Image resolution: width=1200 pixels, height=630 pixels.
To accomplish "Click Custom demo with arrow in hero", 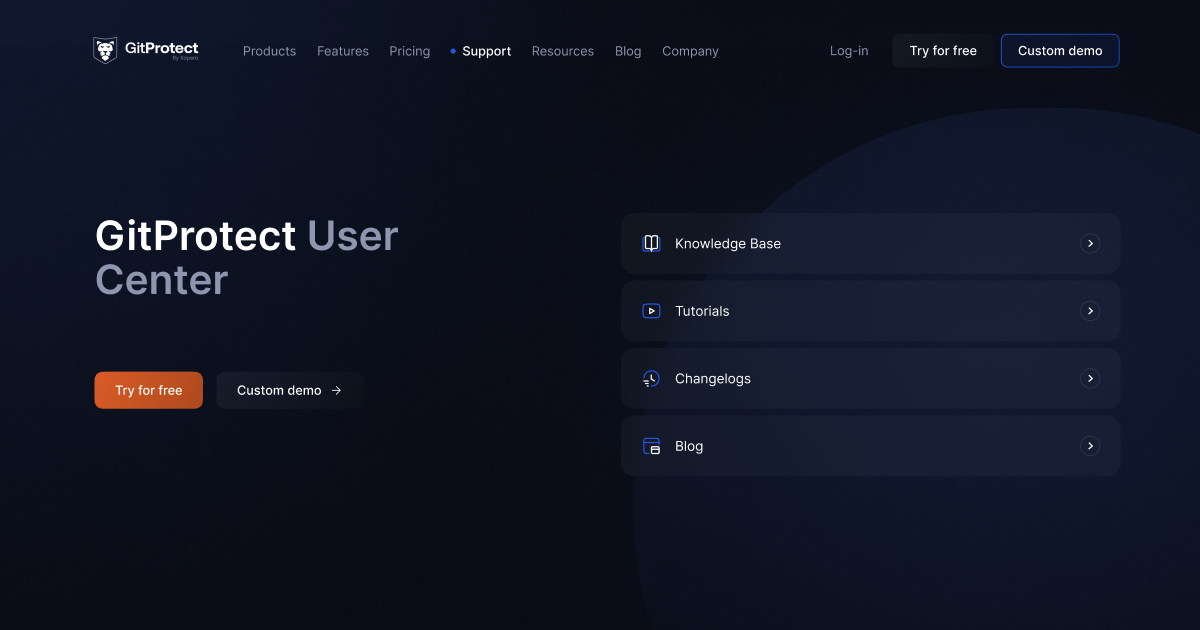I will 289,390.
